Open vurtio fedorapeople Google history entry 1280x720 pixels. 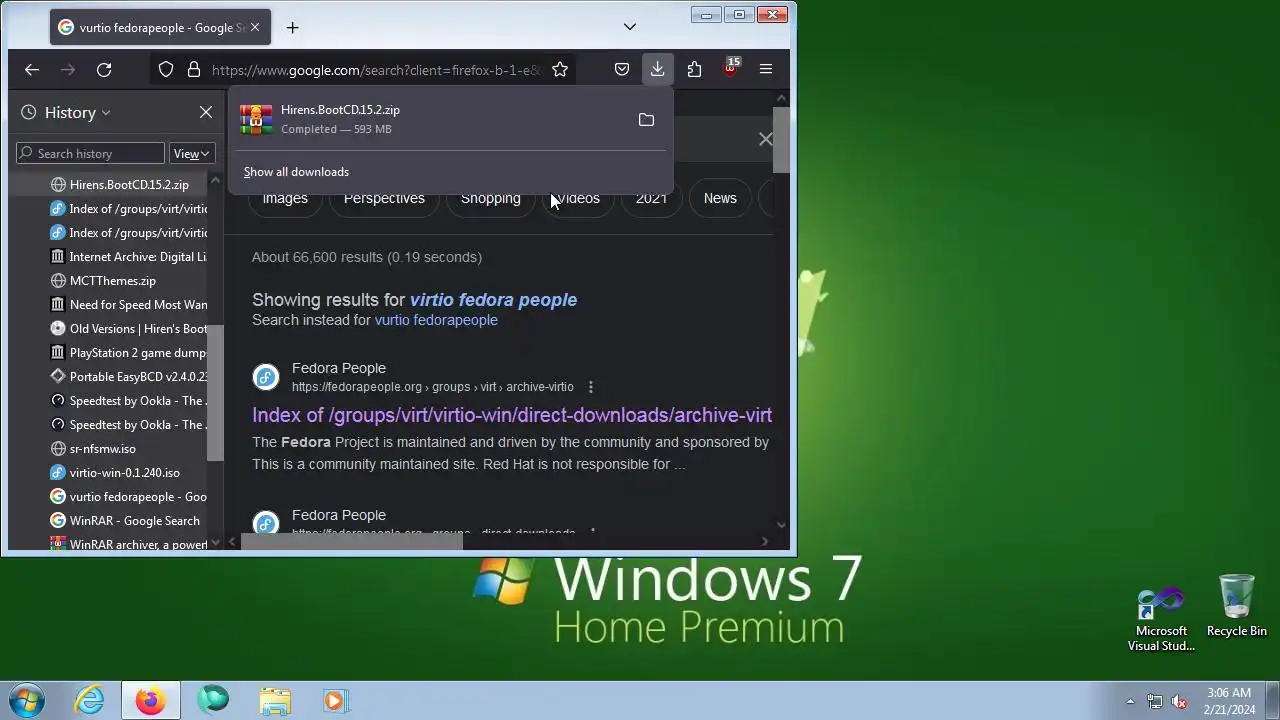pyautogui.click(x=128, y=497)
